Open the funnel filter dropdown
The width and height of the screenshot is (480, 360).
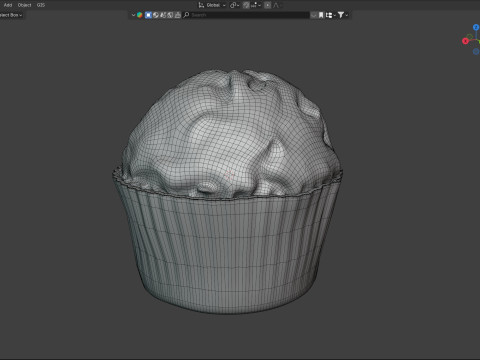click(x=343, y=15)
